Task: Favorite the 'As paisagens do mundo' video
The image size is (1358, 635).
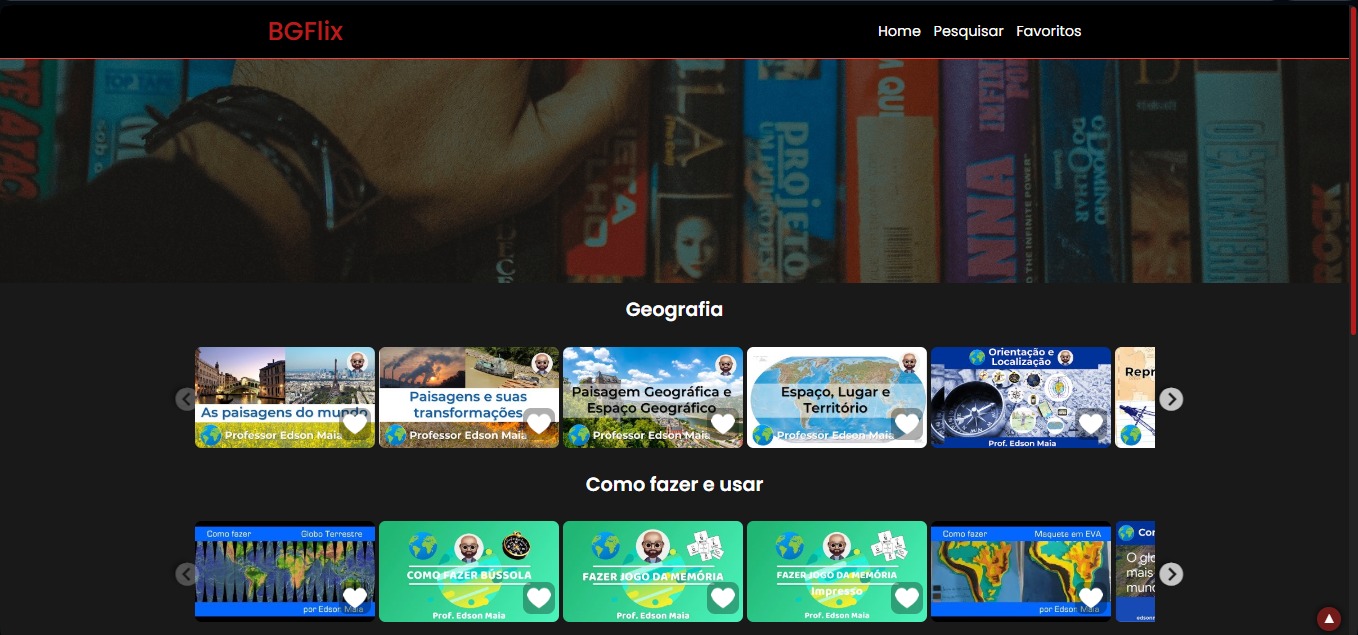Action: click(355, 423)
